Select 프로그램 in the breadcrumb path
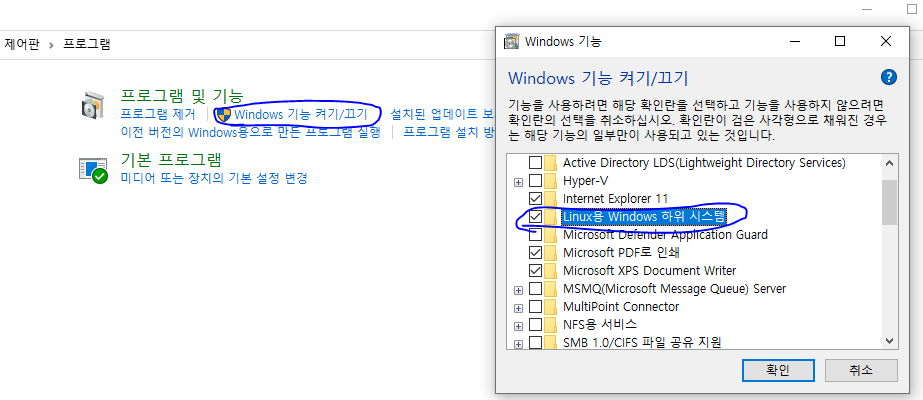 click(x=86, y=44)
